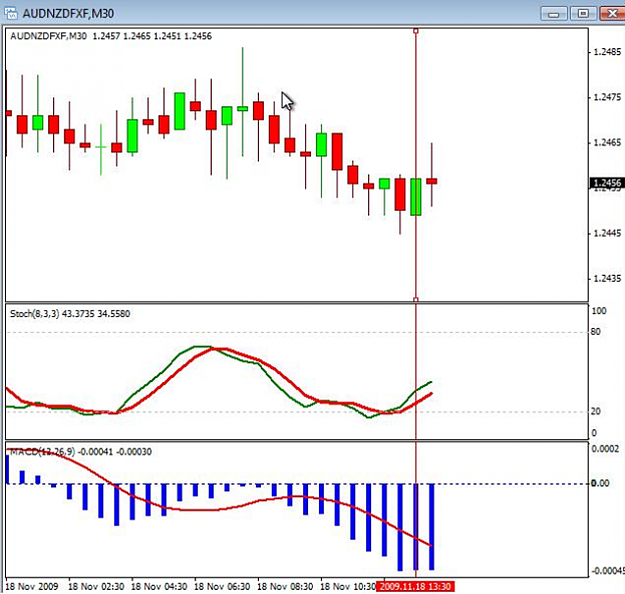Minimize the AUDNZDFXF,M30 chart window
This screenshot has width=625, height=594.
click(x=554, y=14)
